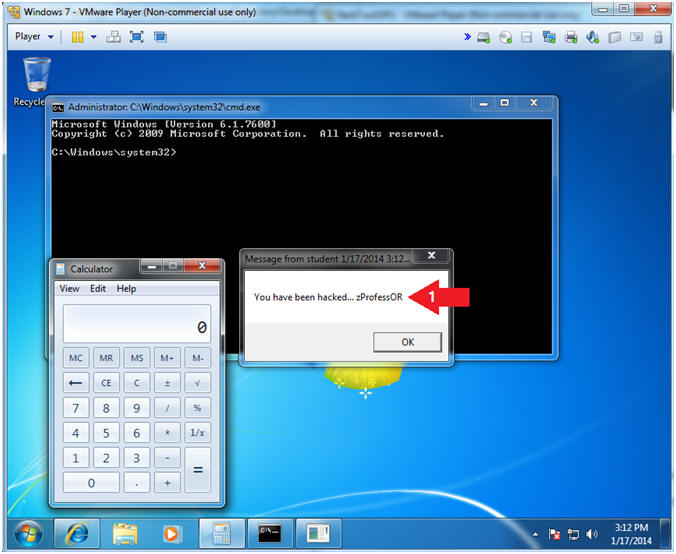676x554 pixels.
Task: Click the USB device icon in VMware toolbar
Action: [658, 38]
